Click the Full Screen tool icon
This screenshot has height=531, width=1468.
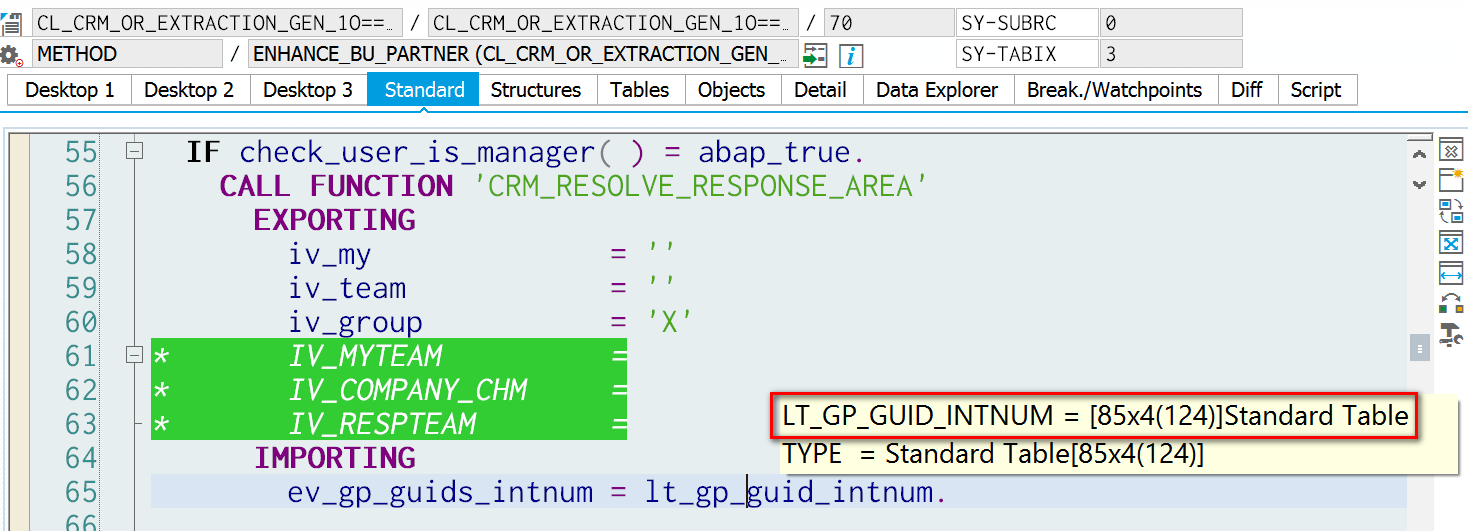coord(1450,242)
